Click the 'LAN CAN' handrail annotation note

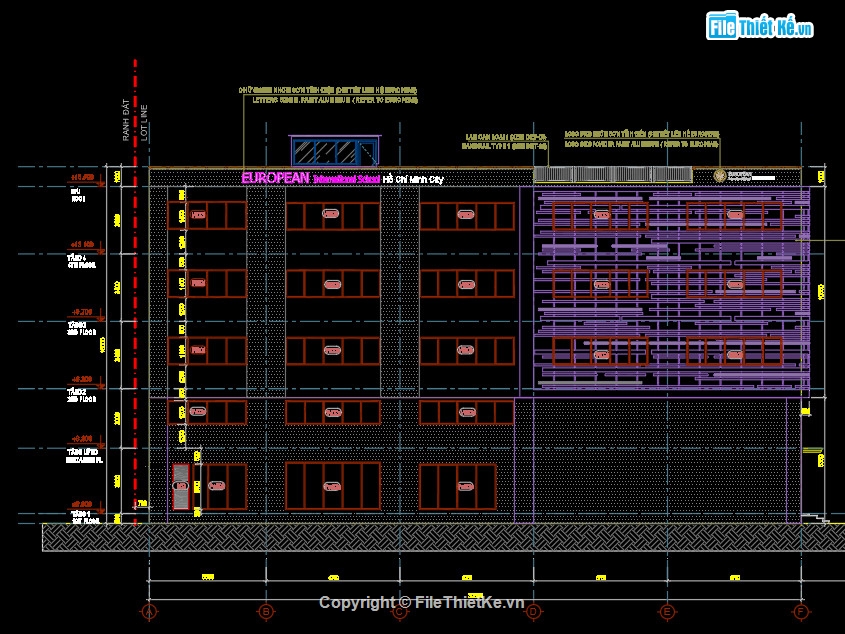pos(505,141)
